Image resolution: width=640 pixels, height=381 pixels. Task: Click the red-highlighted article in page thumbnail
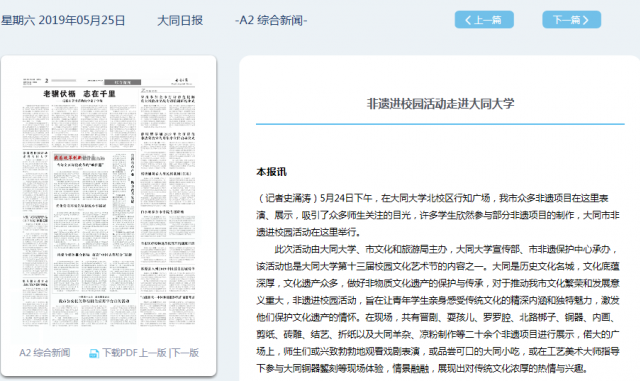pos(80,158)
